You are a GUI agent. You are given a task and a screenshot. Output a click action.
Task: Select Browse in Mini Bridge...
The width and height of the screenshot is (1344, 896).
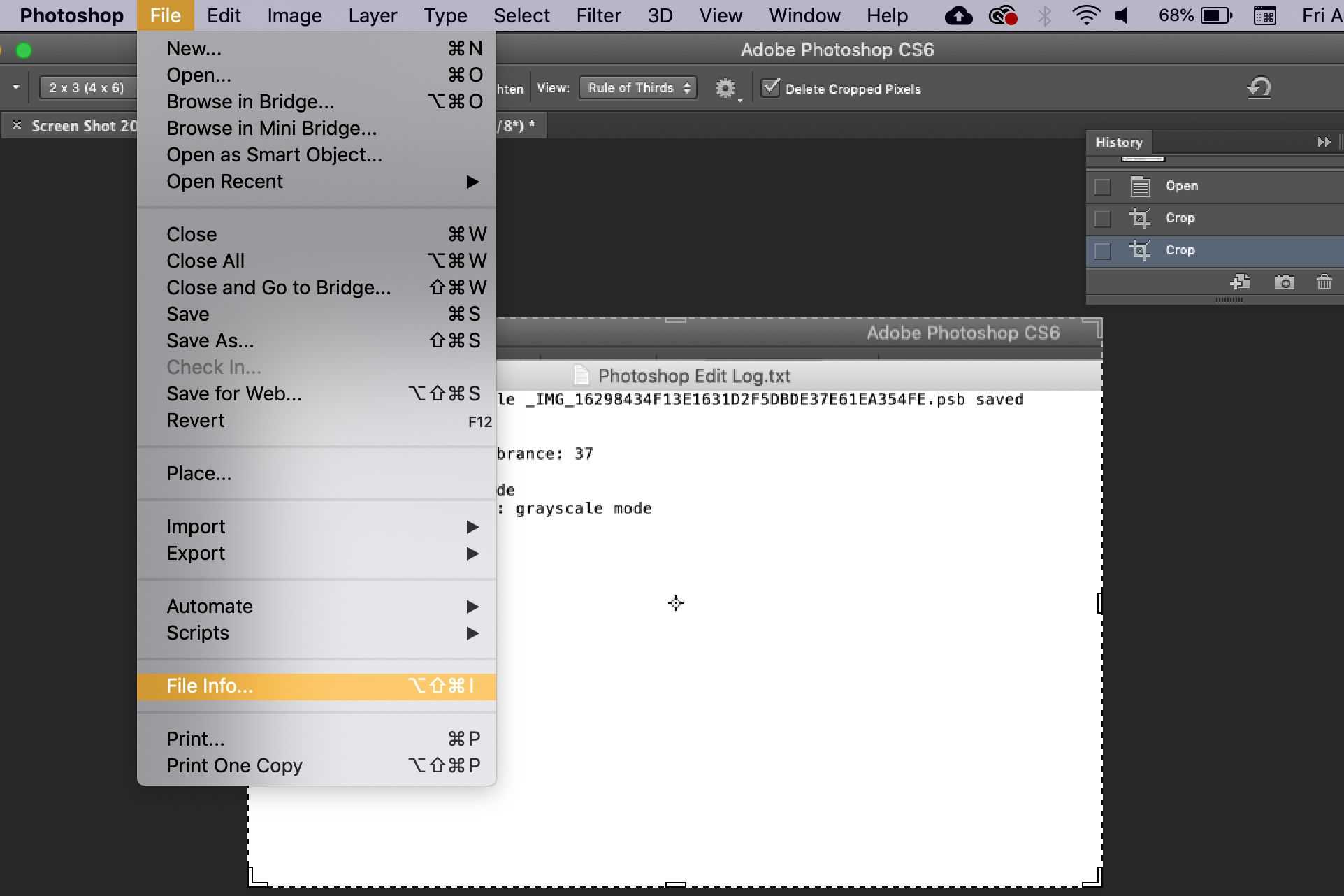317,128
